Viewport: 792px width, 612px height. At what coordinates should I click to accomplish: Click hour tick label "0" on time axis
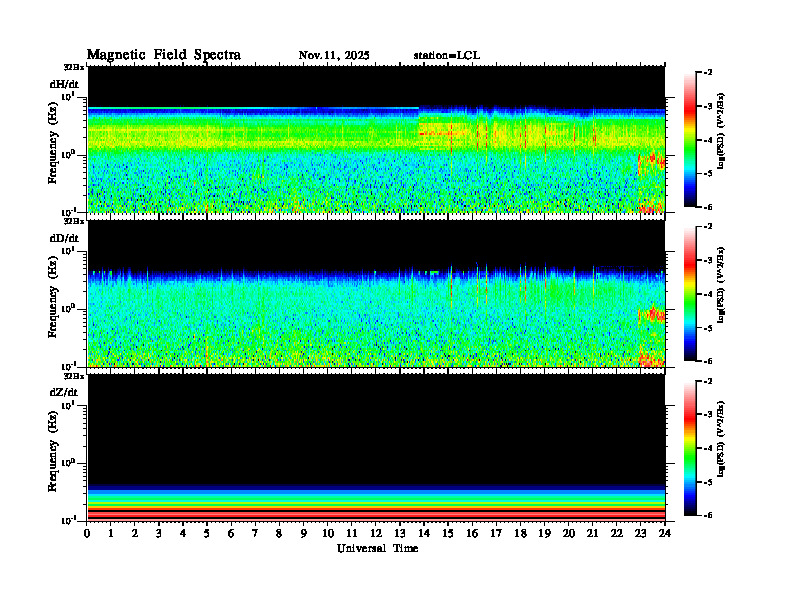coord(87,534)
